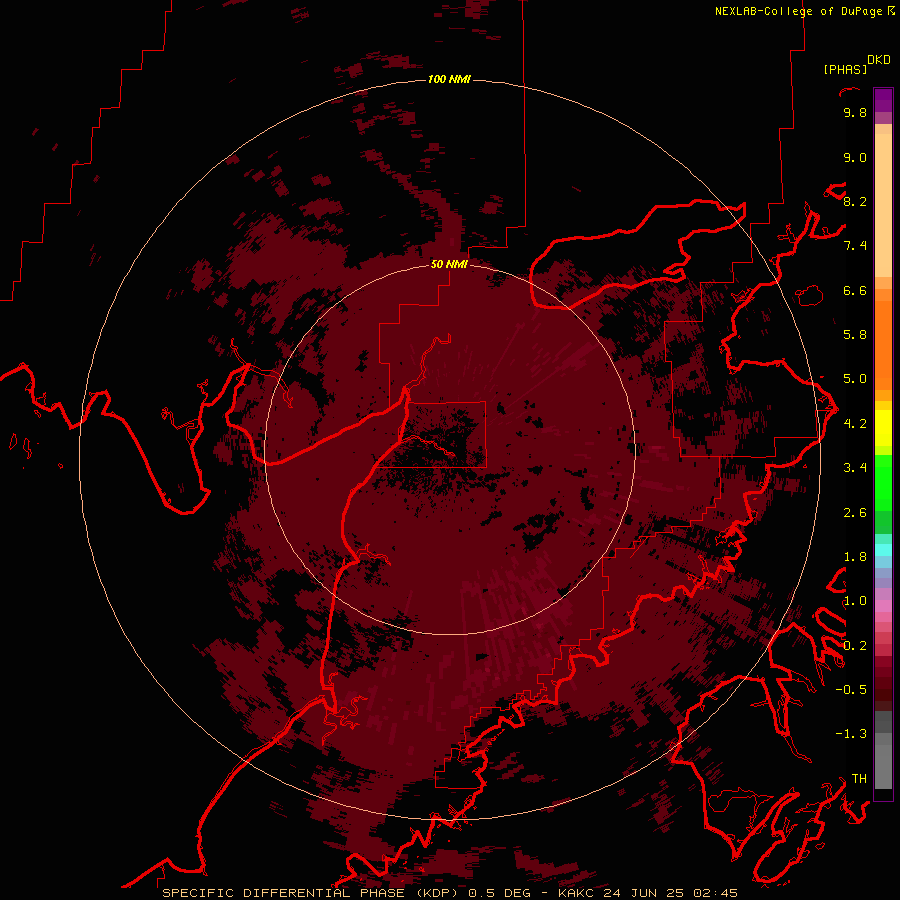Click the 7.4 scale value

click(855, 246)
